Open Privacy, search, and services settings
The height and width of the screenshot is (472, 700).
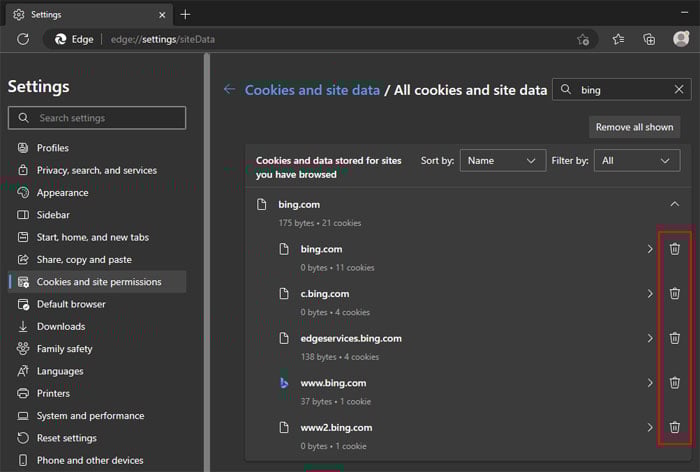click(96, 170)
